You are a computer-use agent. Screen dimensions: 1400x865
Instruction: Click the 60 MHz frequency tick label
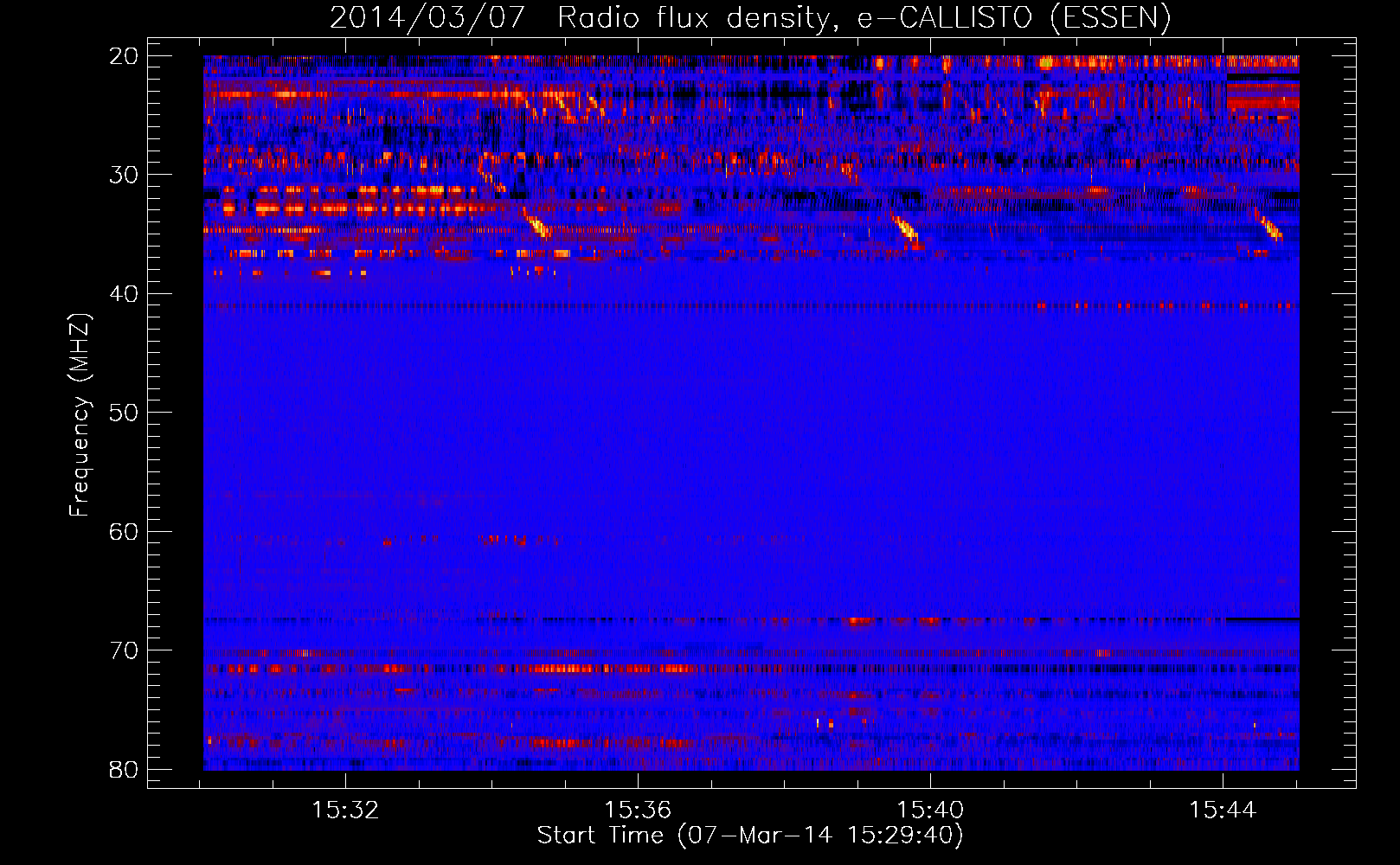tap(124, 531)
